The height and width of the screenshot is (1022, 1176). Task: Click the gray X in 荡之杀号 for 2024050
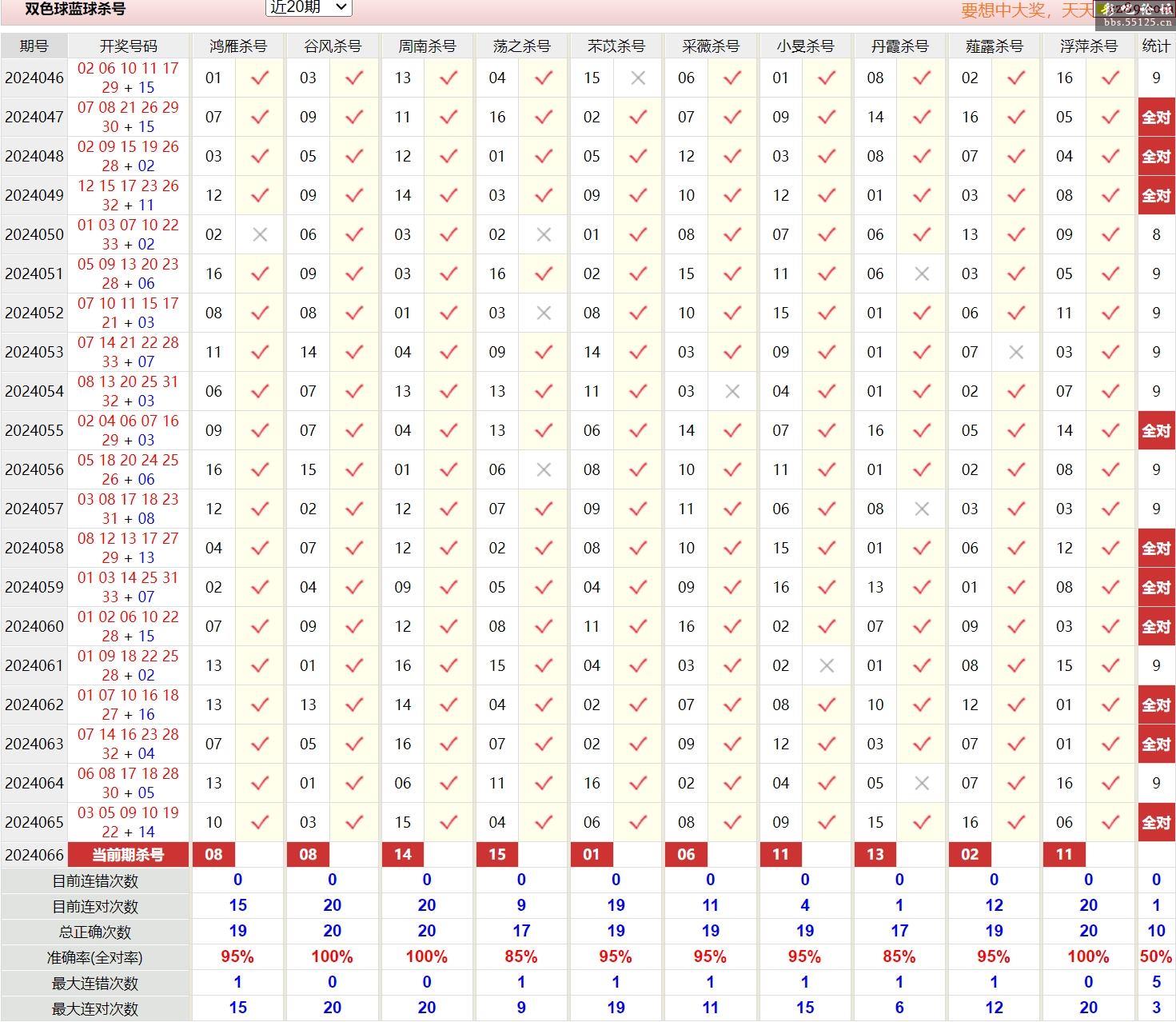coord(544,235)
